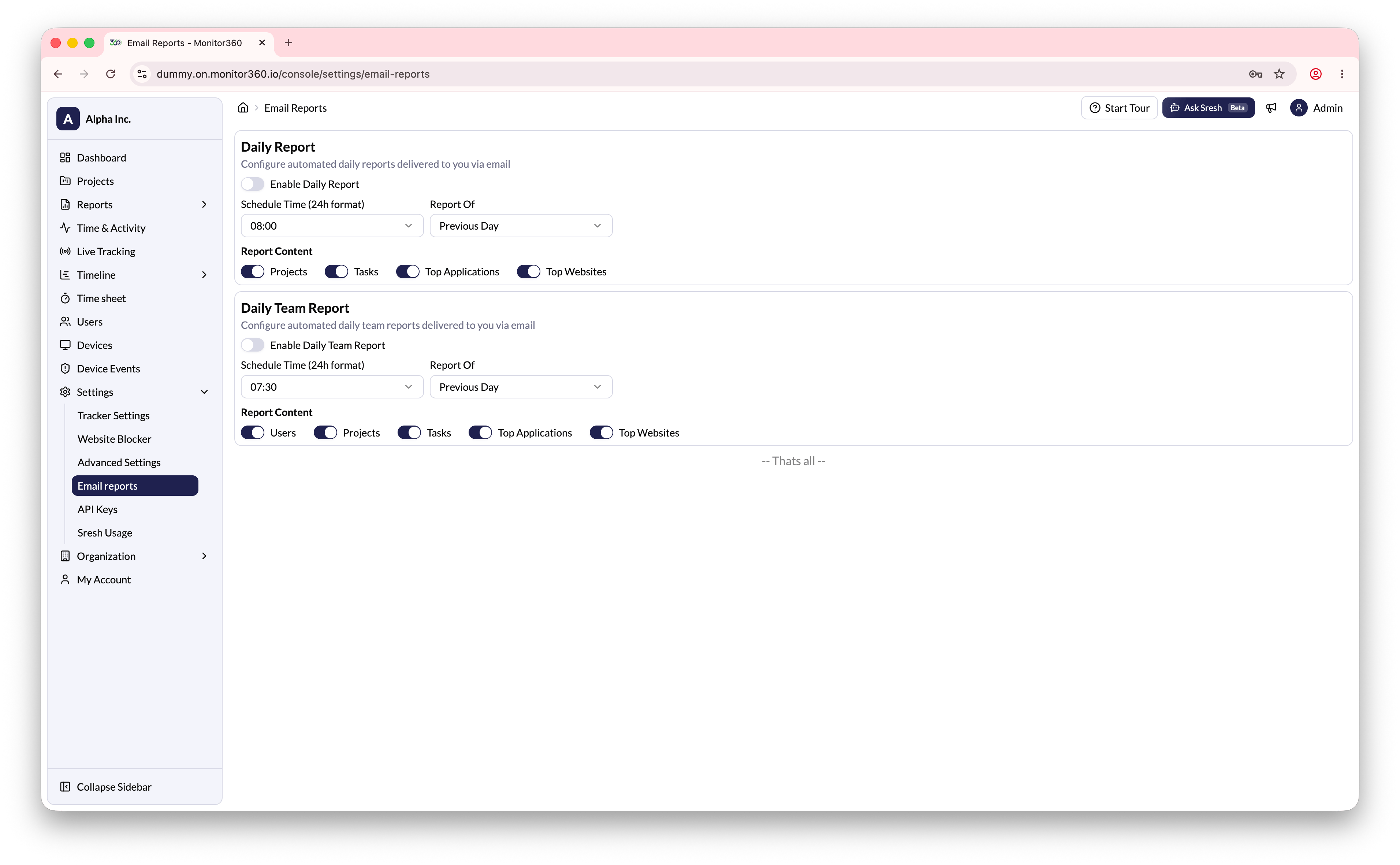This screenshot has height=865, width=1400.
Task: Click the Time sheet stopwatch icon
Action: tap(65, 298)
